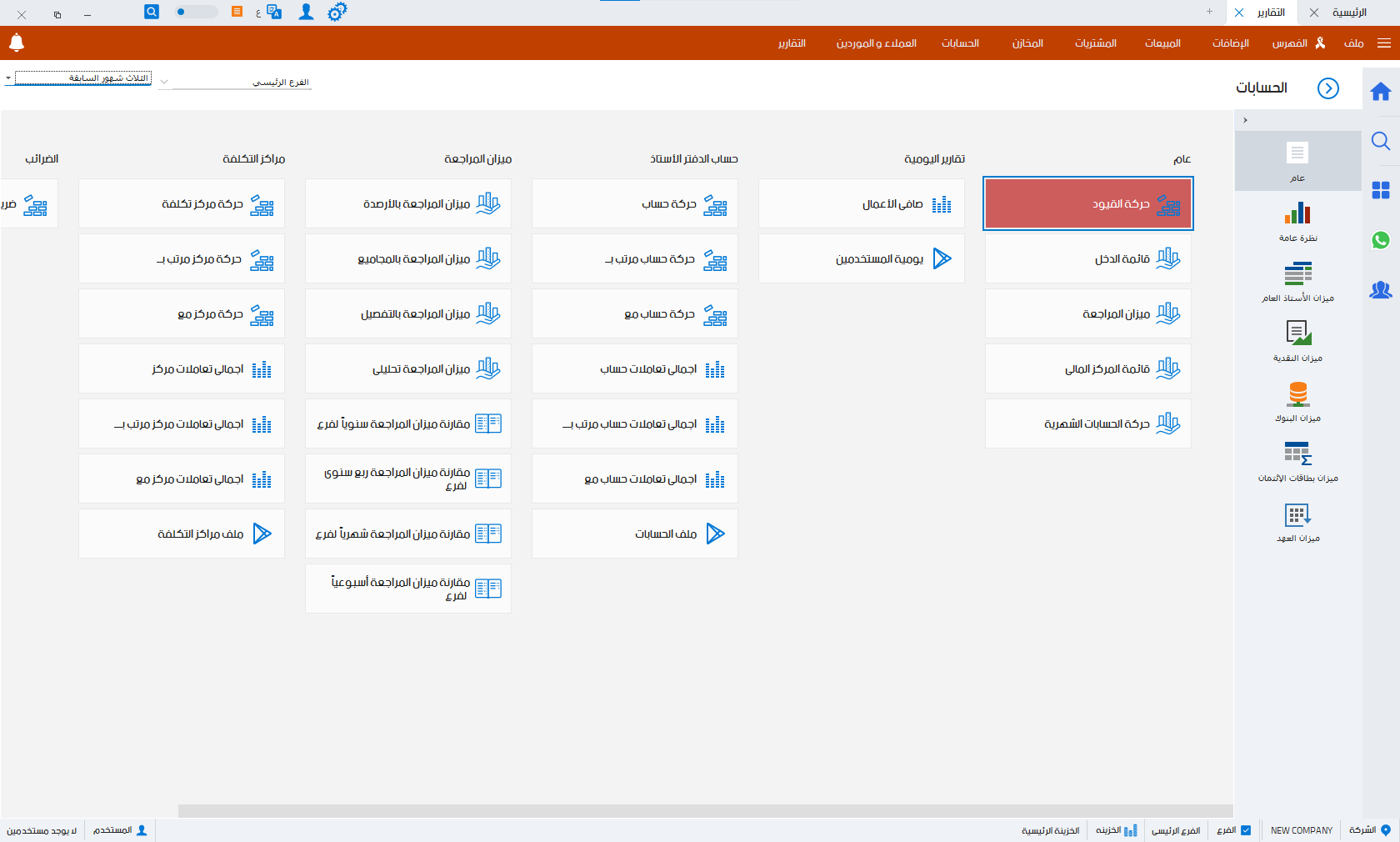The height and width of the screenshot is (842, 1400).
Task: Click the notification bell icon
Action: click(17, 43)
